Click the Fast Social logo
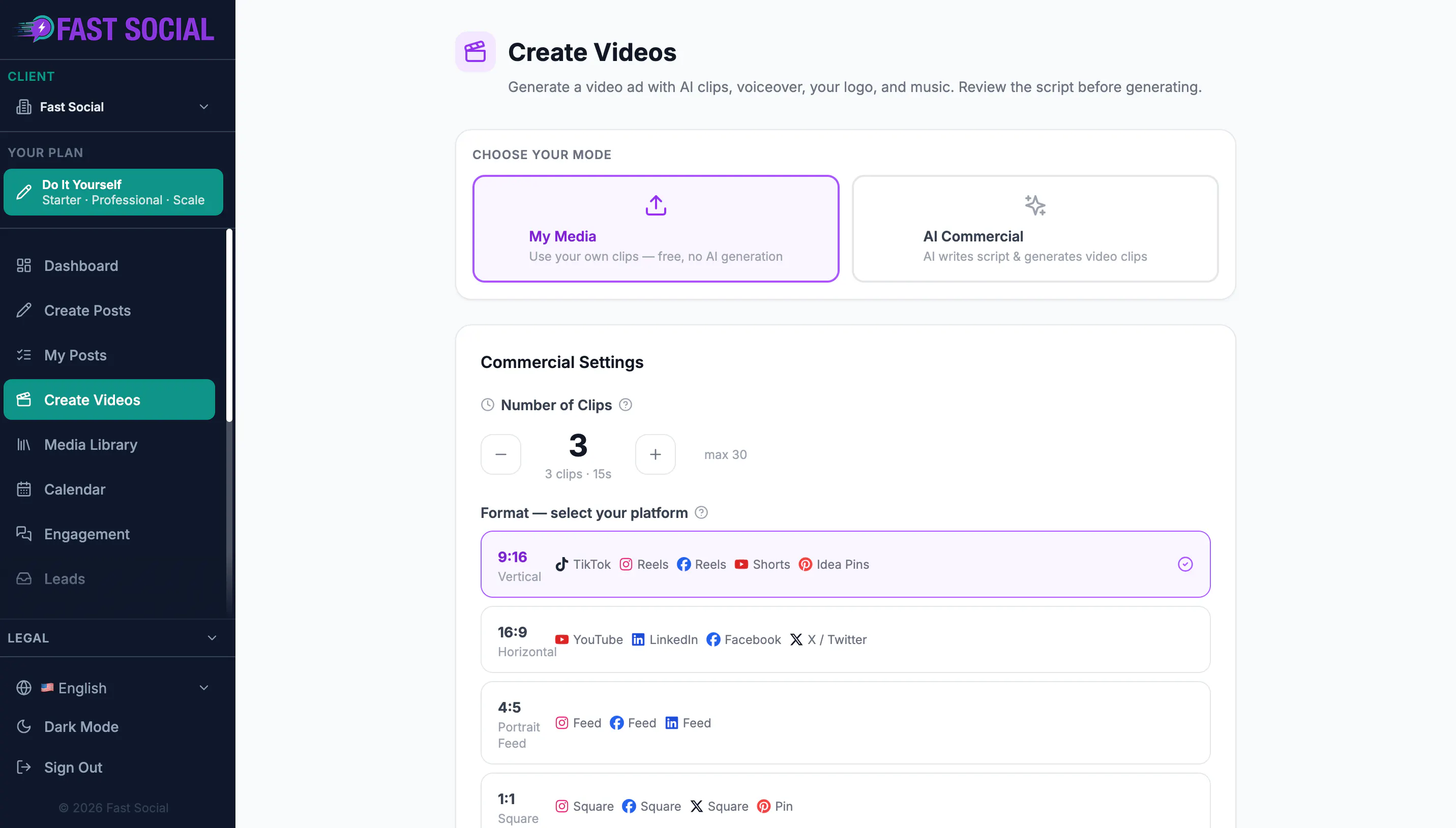1456x828 pixels. click(x=114, y=29)
